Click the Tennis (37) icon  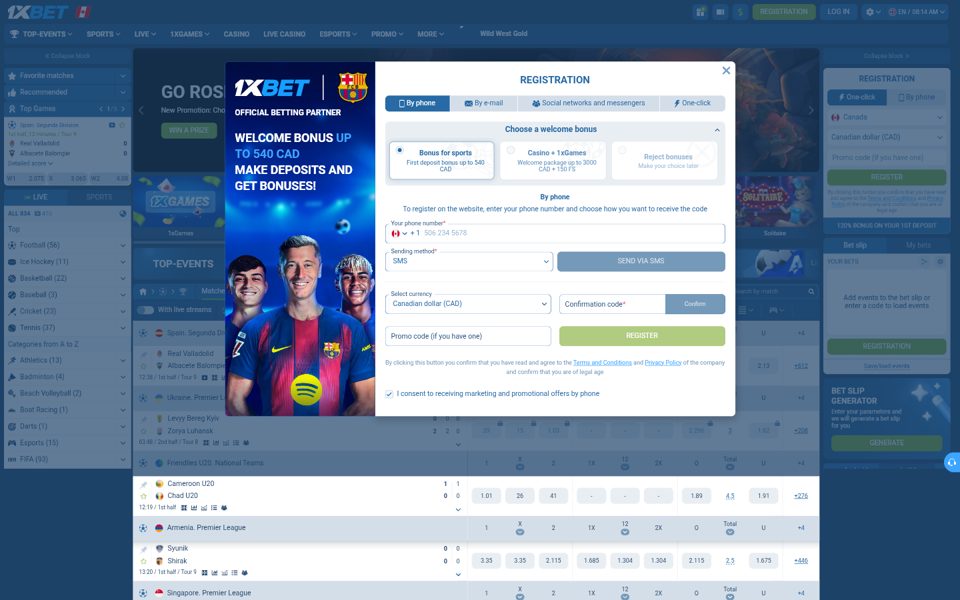click(x=12, y=328)
